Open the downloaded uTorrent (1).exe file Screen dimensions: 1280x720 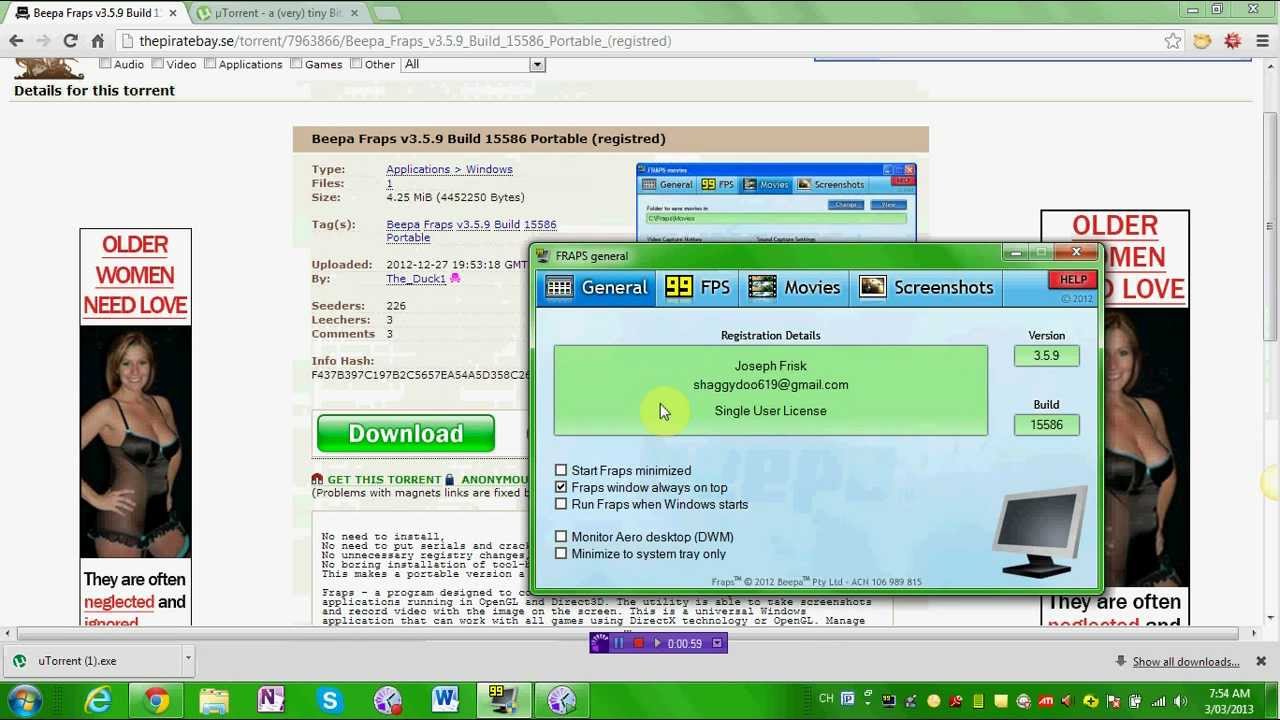[x=90, y=661]
